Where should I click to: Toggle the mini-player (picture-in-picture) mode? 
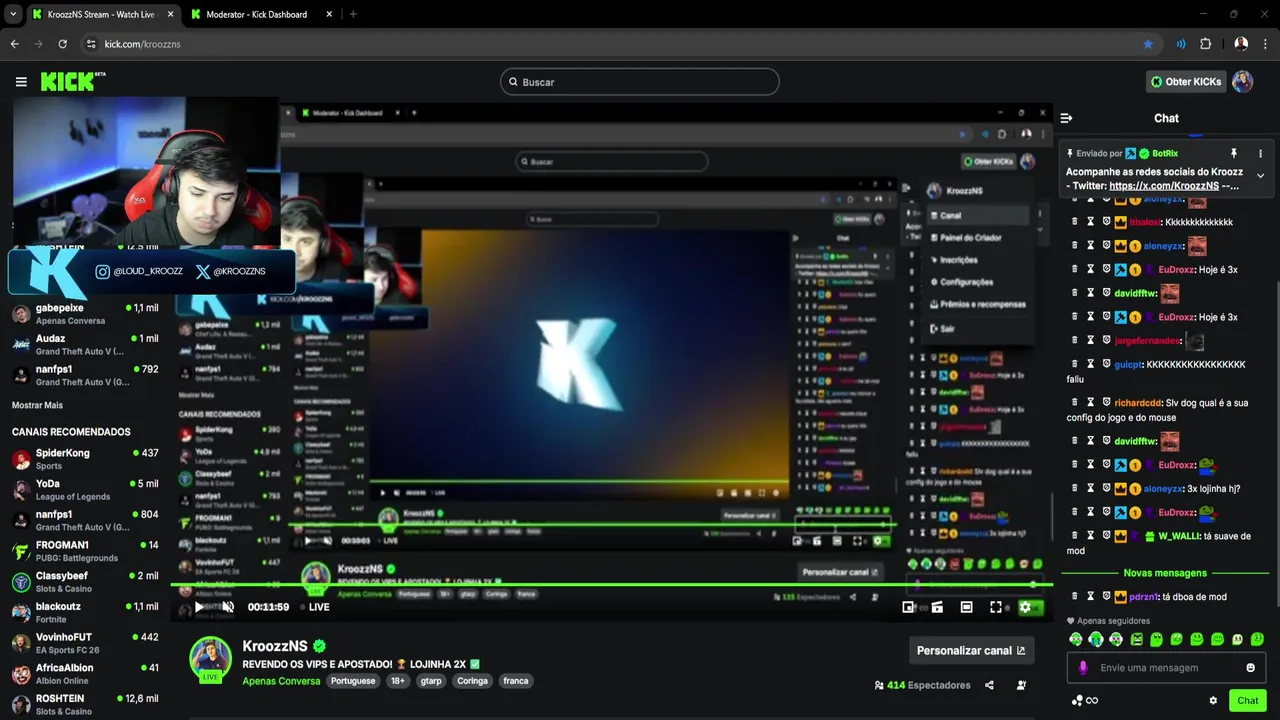pyautogui.click(x=908, y=607)
